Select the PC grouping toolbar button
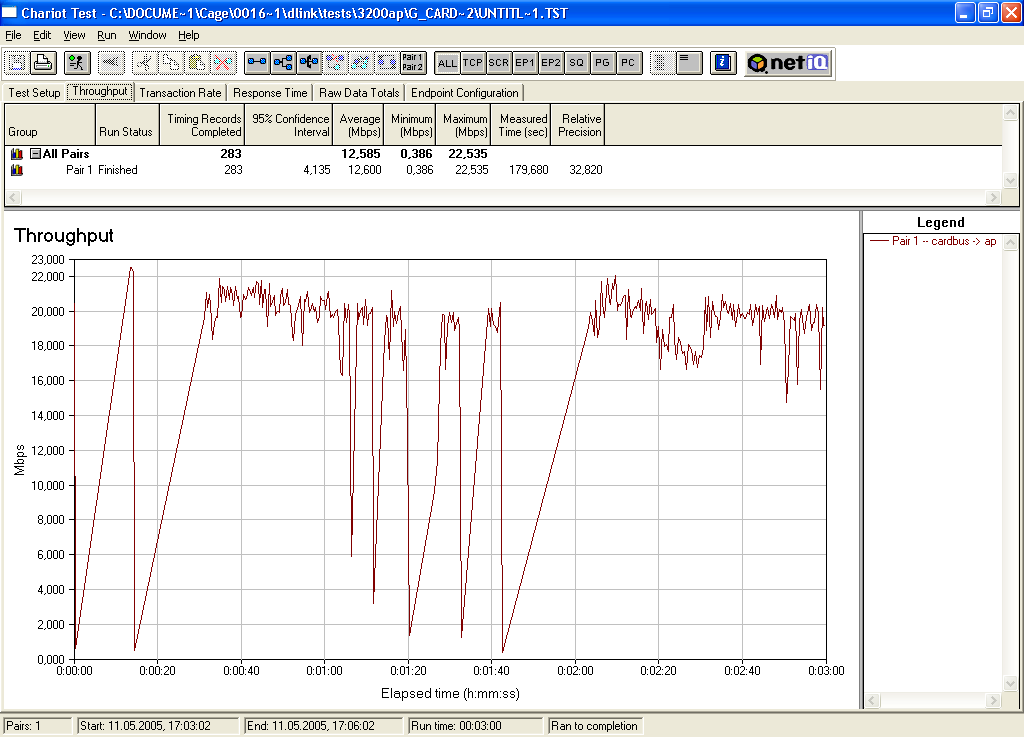The width and height of the screenshot is (1024, 737). tap(629, 63)
